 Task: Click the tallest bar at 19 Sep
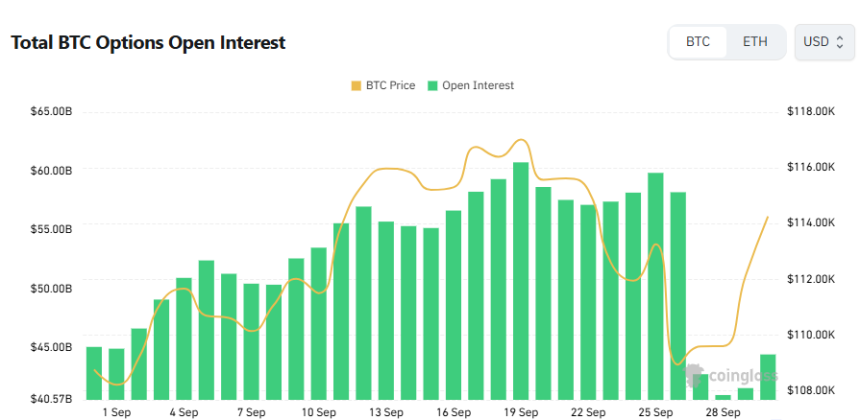521,280
